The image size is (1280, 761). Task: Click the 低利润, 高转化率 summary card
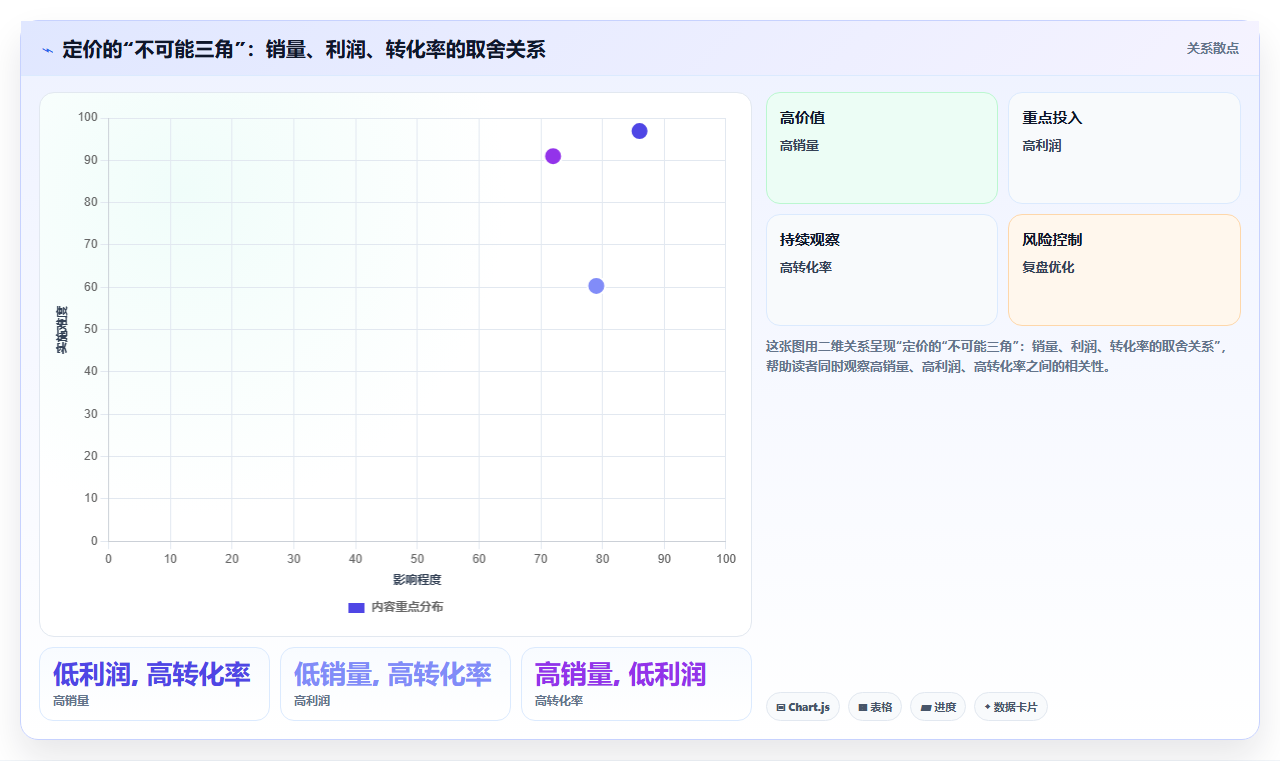click(154, 684)
